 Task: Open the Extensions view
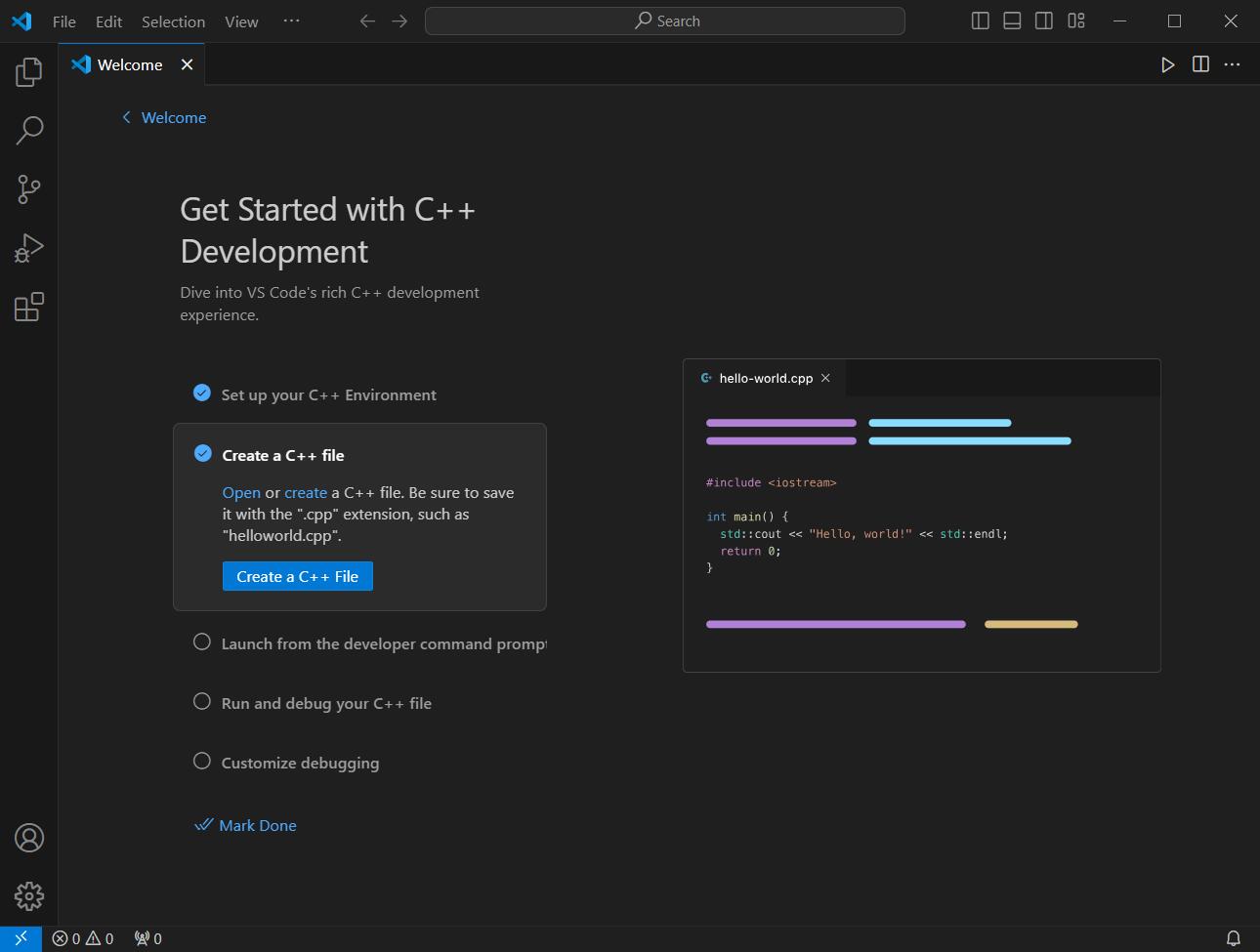click(29, 307)
